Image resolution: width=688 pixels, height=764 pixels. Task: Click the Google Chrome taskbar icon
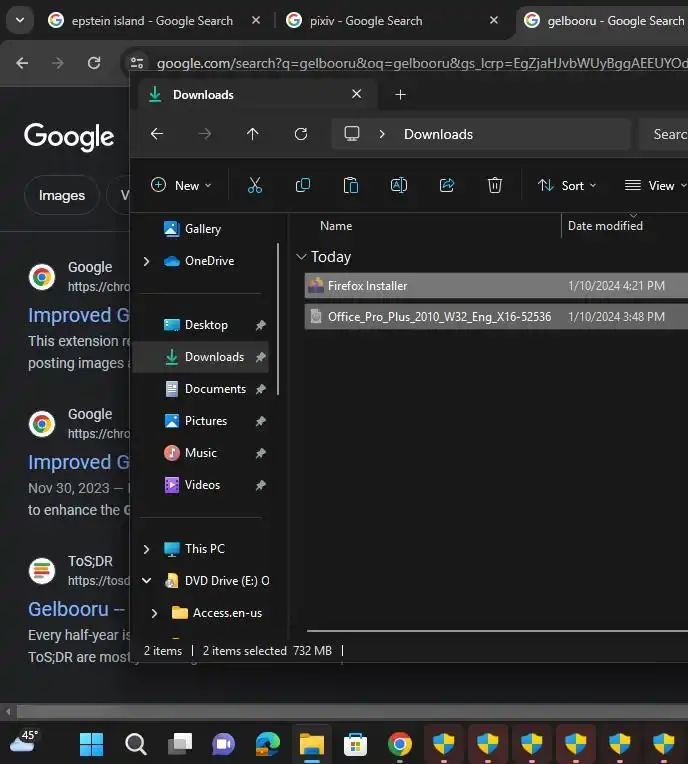(x=400, y=744)
